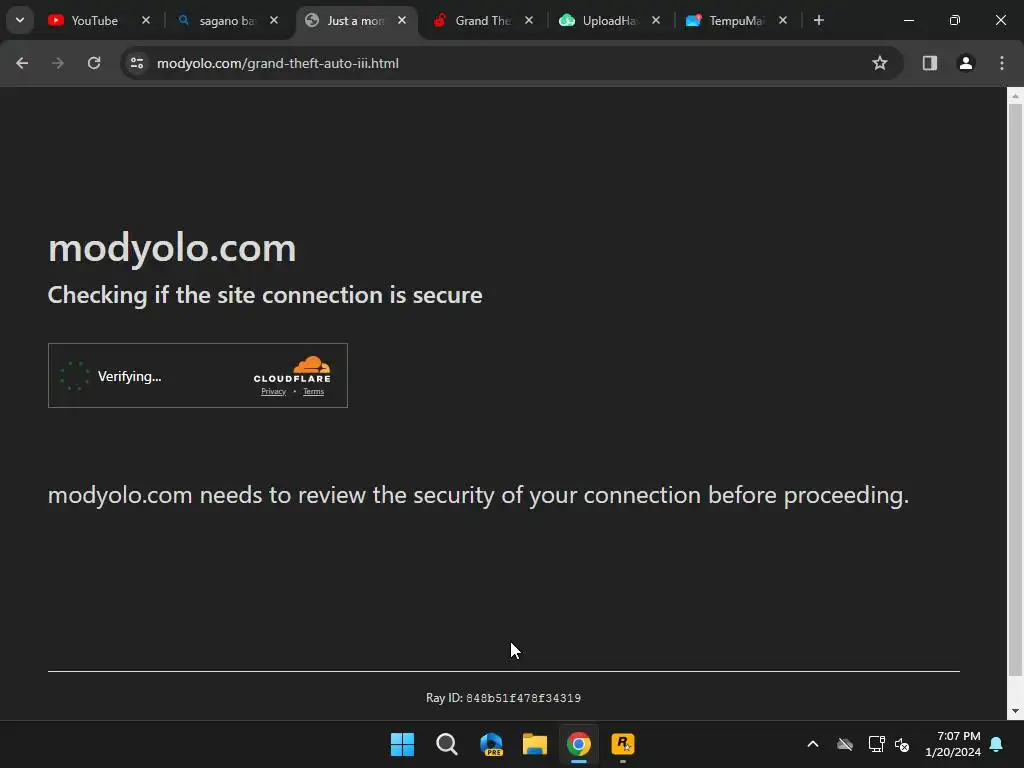View site information icon in address bar
Viewport: 1024px width, 768px height.
[137, 63]
